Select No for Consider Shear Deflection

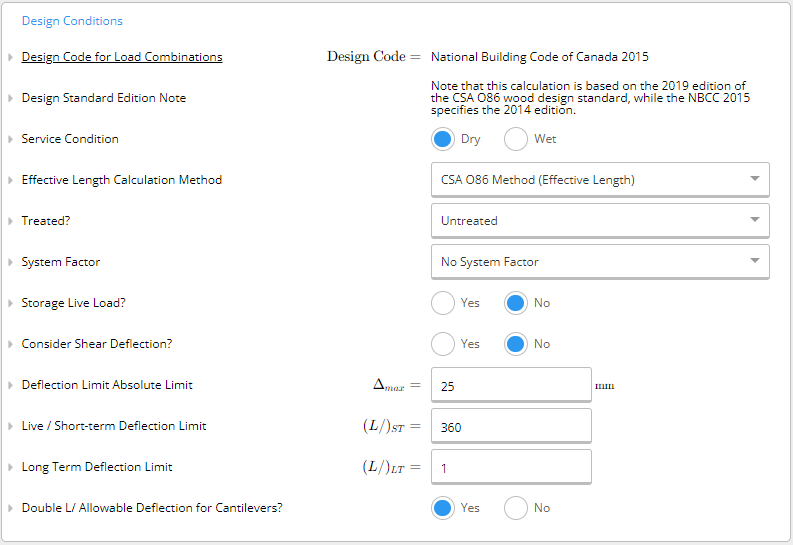(515, 344)
